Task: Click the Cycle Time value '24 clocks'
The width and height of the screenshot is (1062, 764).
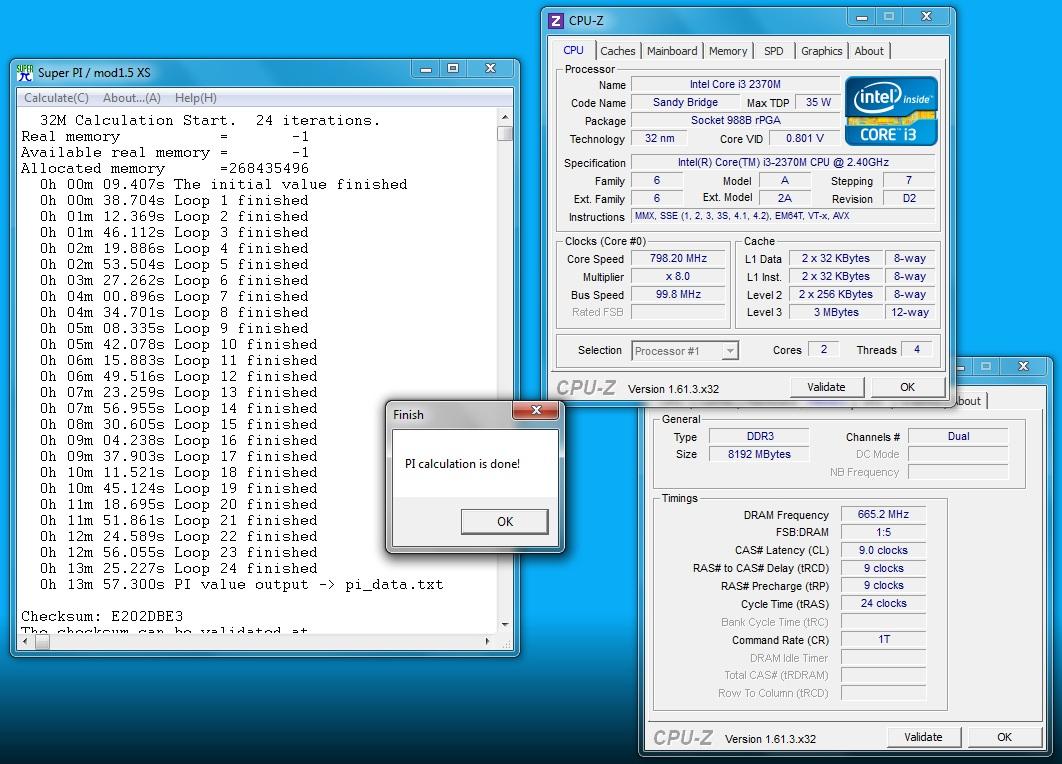Action: [x=883, y=603]
